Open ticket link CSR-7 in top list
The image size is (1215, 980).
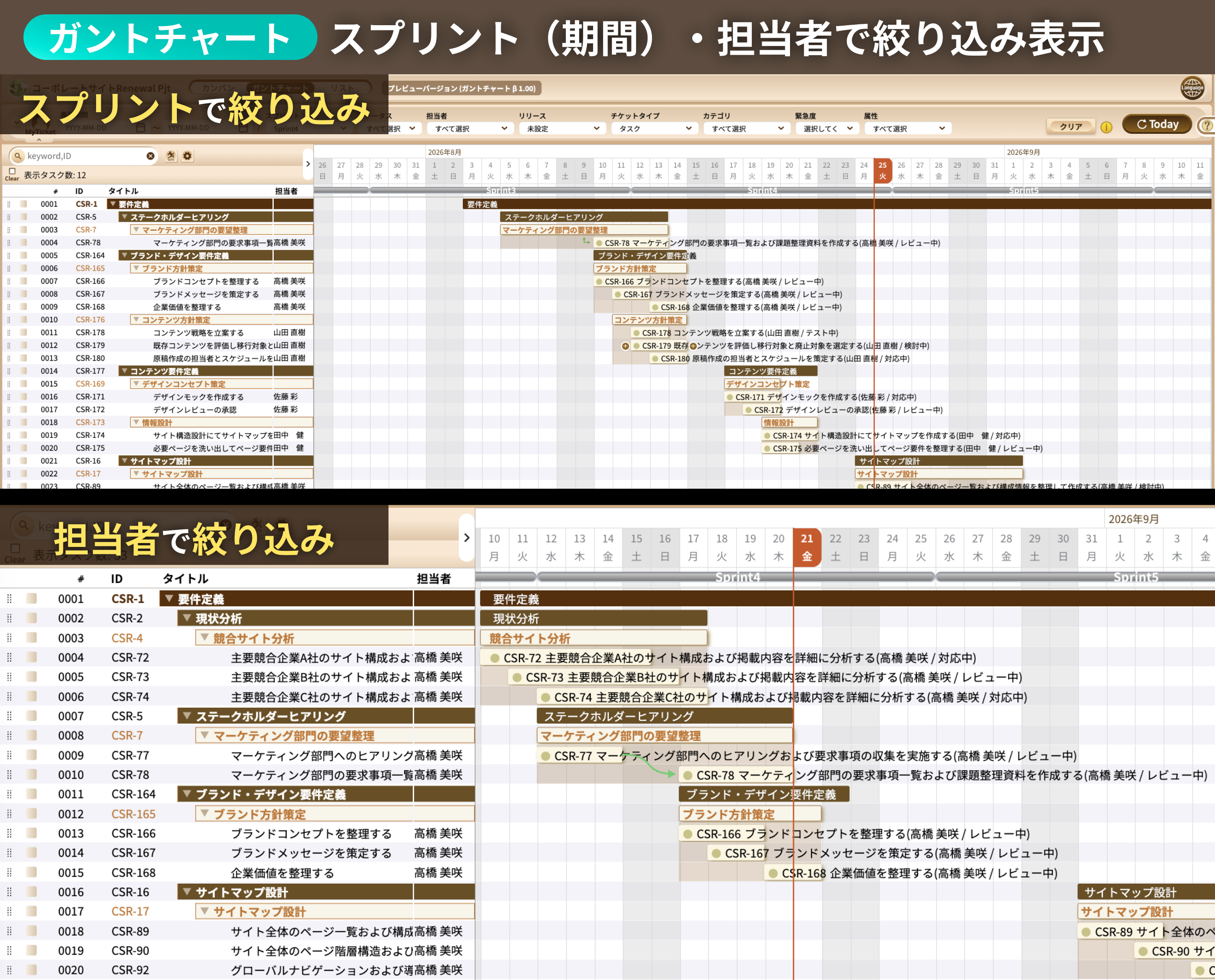click(x=86, y=230)
